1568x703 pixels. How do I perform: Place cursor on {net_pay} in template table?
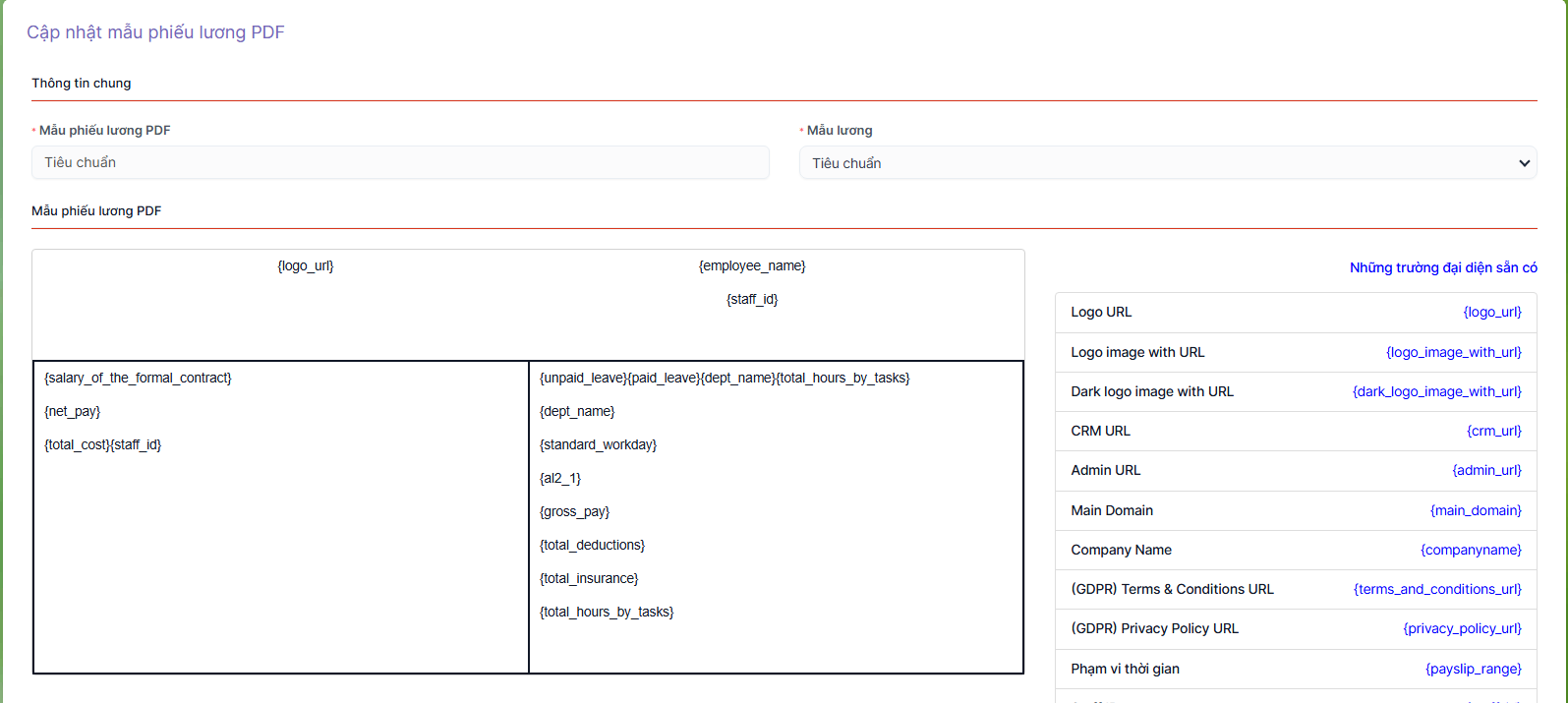coord(73,412)
